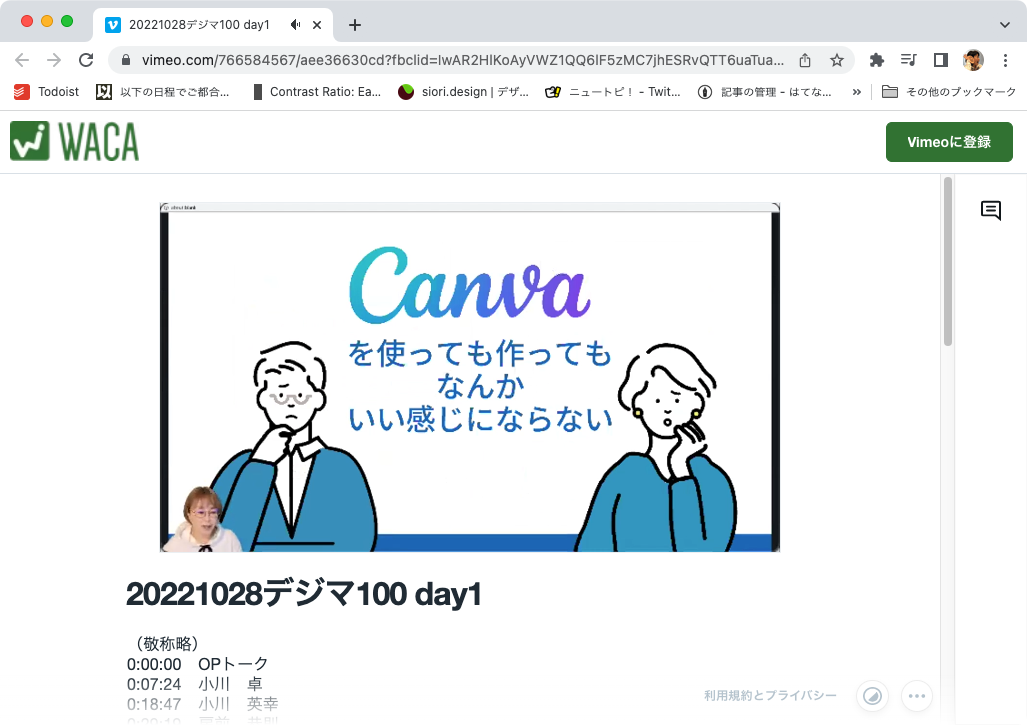The width and height of the screenshot is (1027, 725).
Task: Open the siori.design bookmark
Action: (x=464, y=92)
